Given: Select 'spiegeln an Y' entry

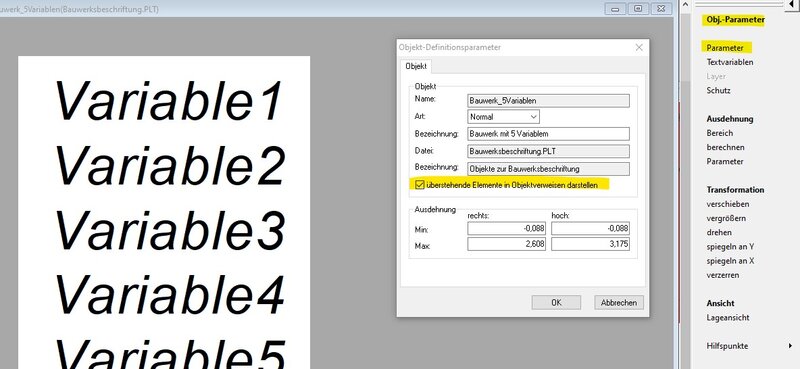Looking at the screenshot, I should [730, 247].
